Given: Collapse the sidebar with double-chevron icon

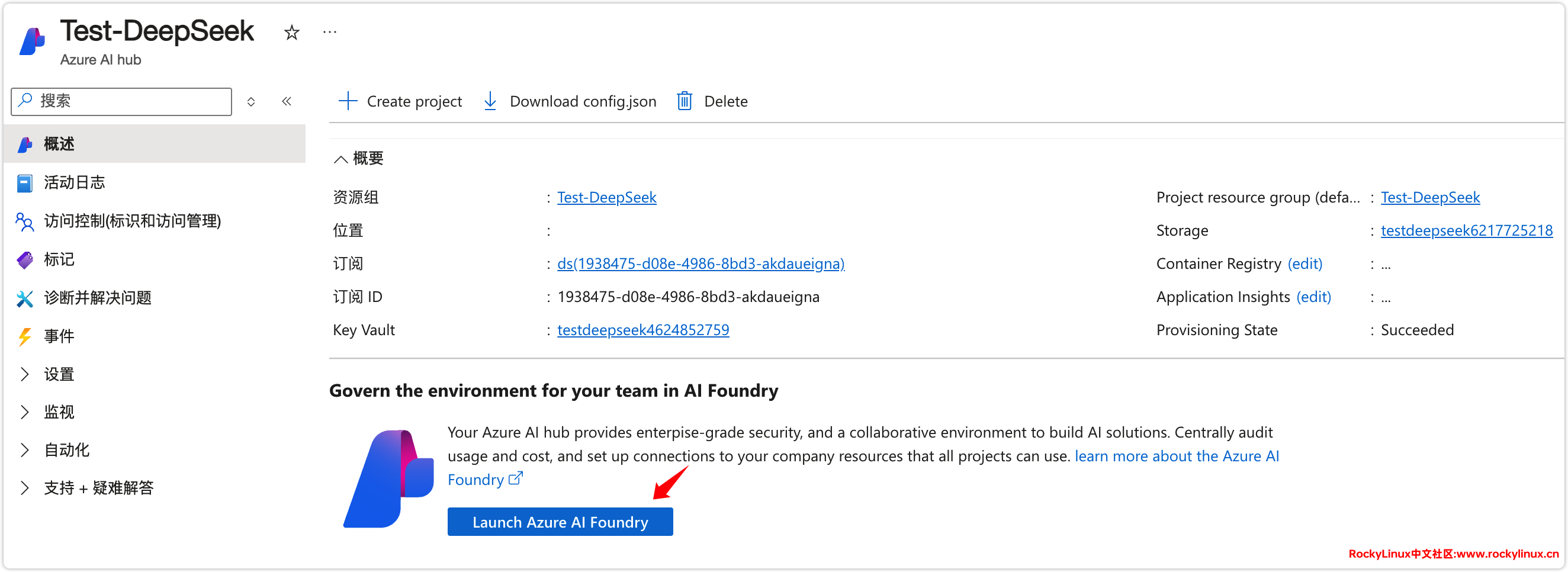Looking at the screenshot, I should [x=287, y=101].
